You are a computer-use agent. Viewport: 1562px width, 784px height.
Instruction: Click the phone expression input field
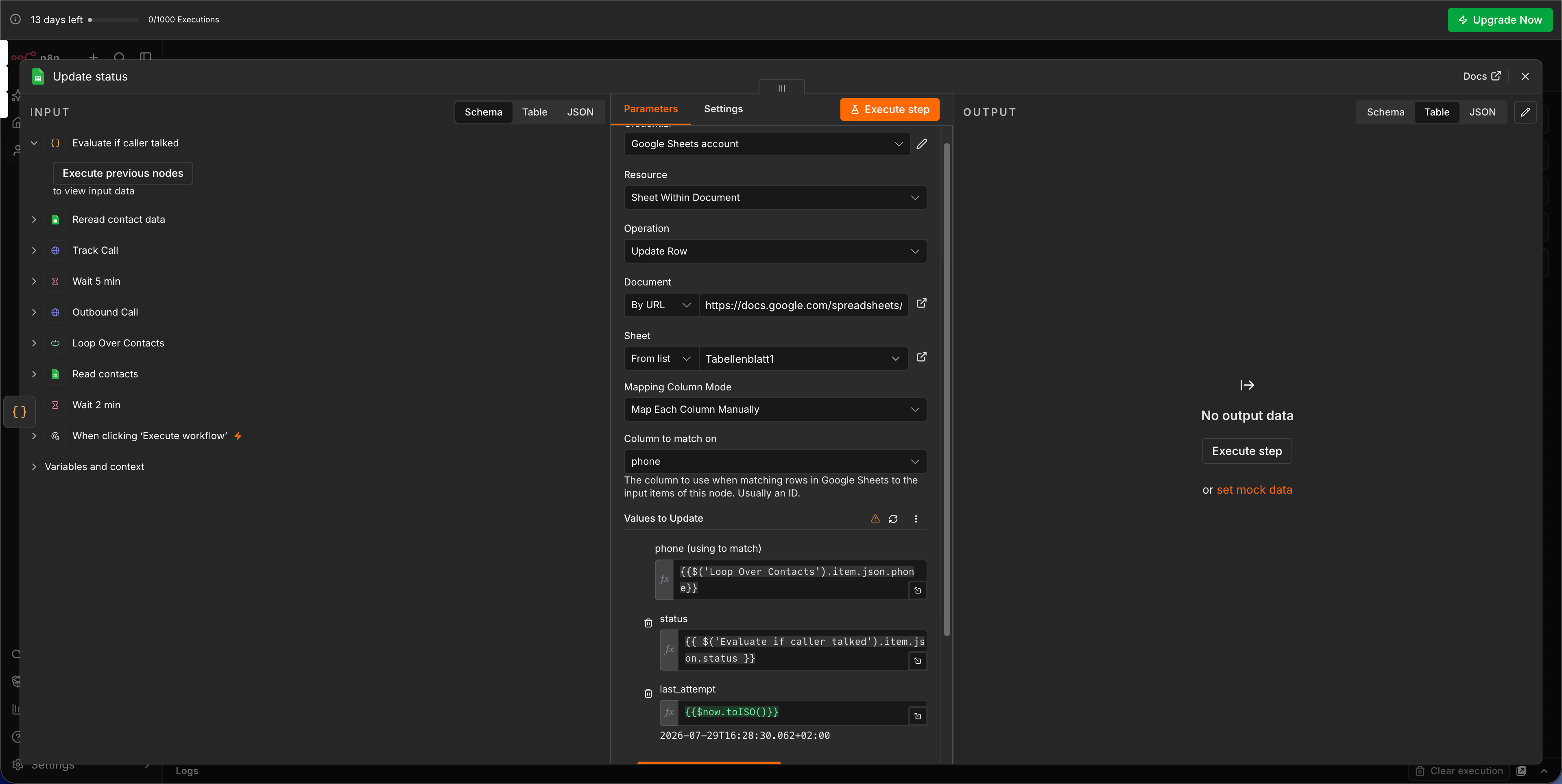(791, 579)
